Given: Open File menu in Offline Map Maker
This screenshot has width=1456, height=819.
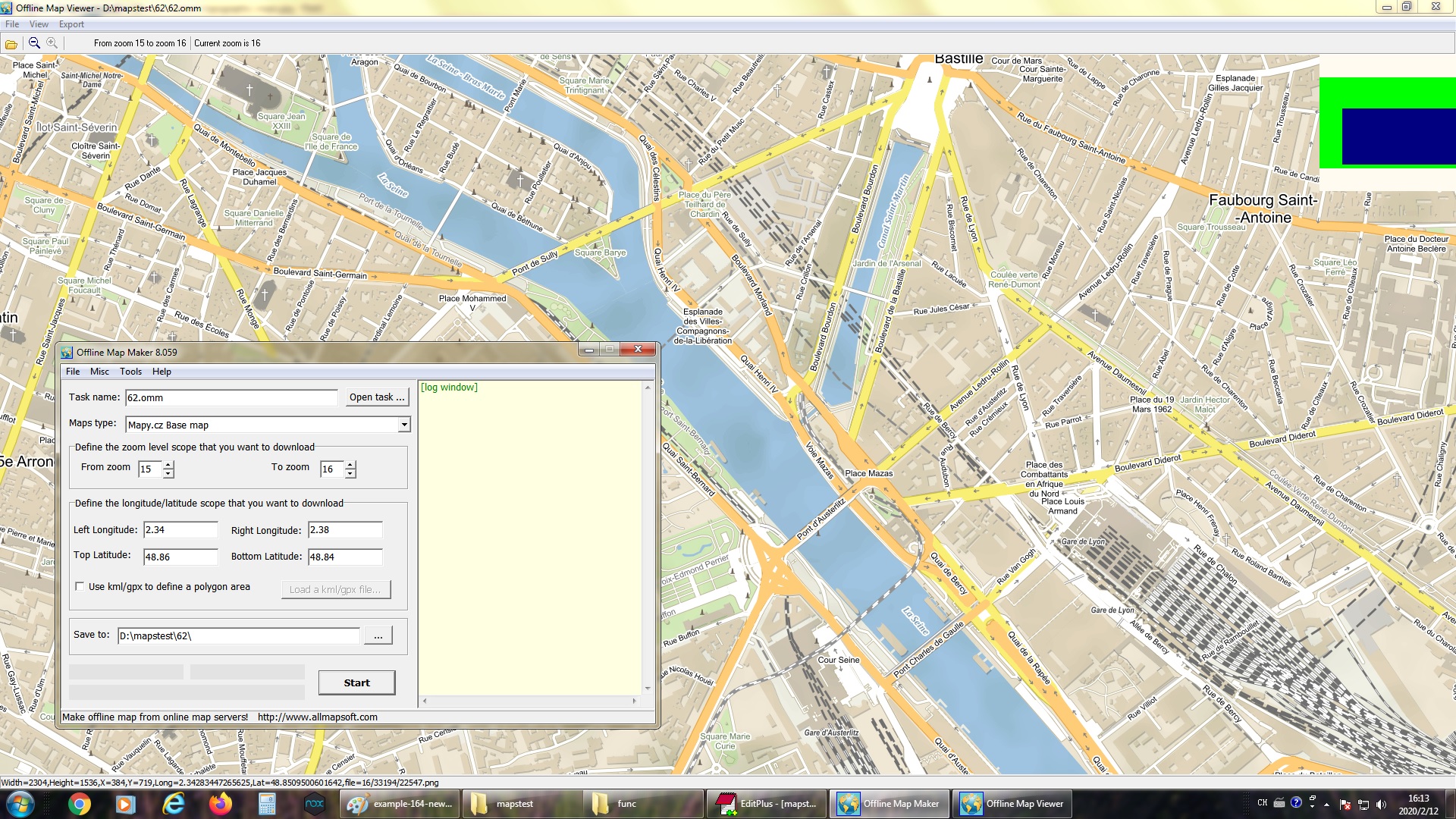Looking at the screenshot, I should coord(73,372).
